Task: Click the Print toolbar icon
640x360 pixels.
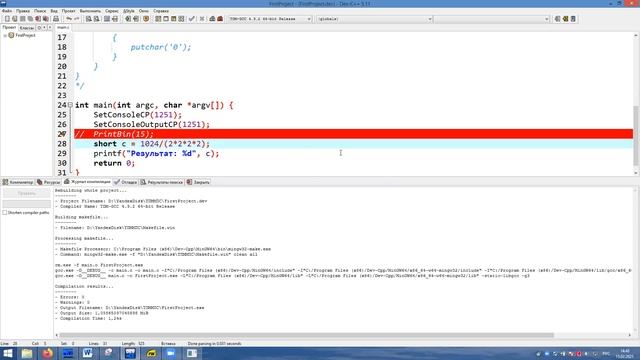Action: (56, 19)
